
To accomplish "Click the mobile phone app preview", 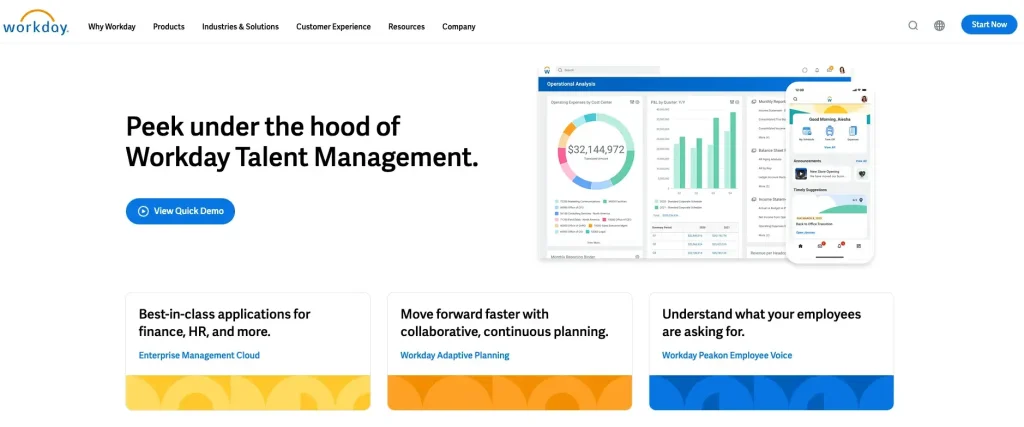I will (x=830, y=172).
